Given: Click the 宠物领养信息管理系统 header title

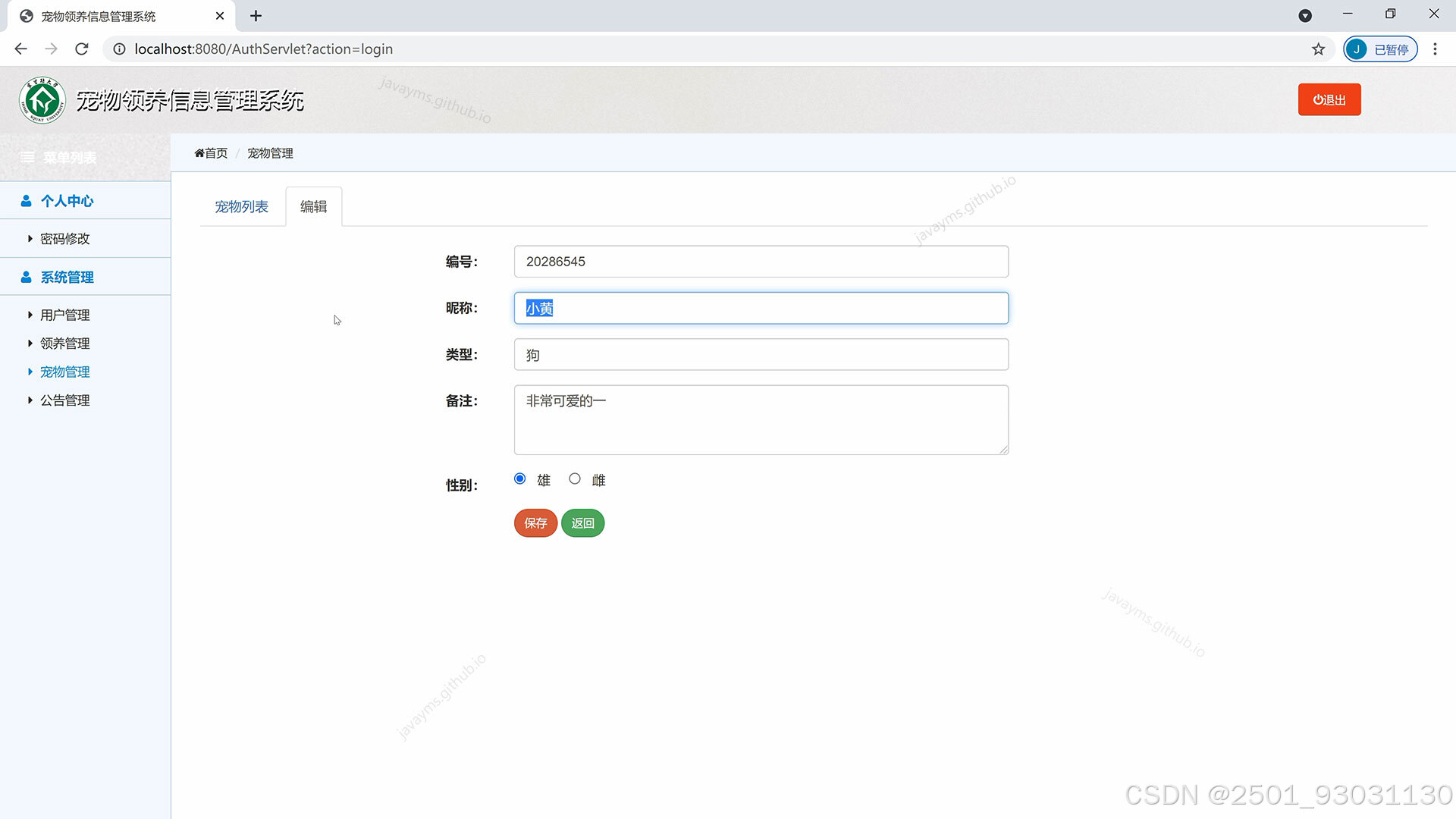Looking at the screenshot, I should pos(190,100).
